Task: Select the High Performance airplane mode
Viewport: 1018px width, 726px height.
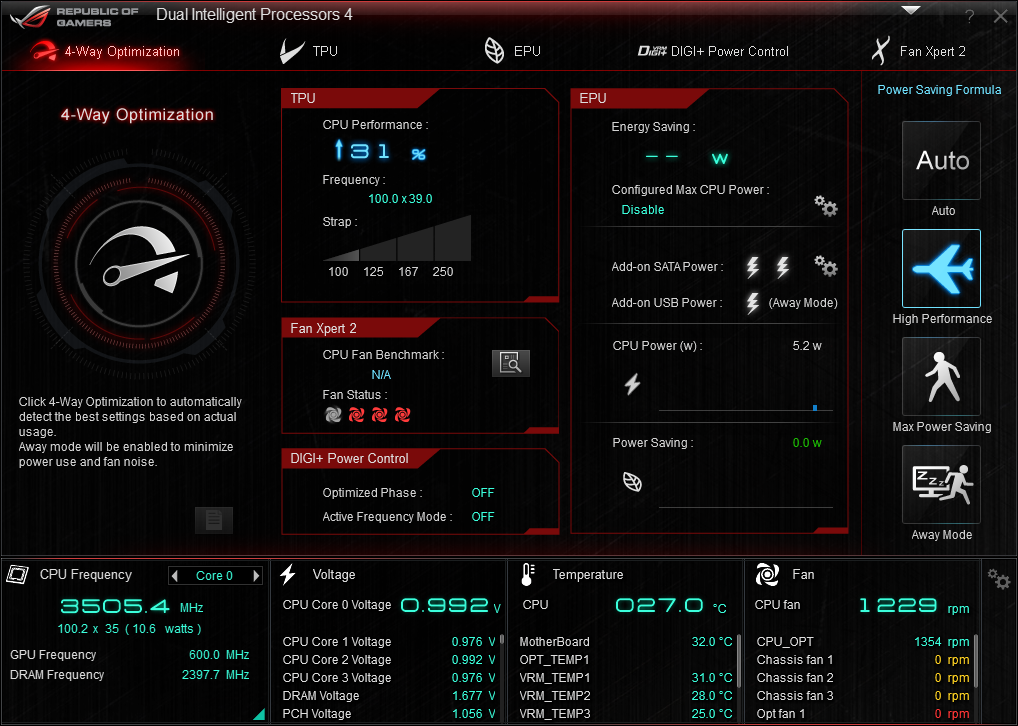Action: pyautogui.click(x=941, y=268)
